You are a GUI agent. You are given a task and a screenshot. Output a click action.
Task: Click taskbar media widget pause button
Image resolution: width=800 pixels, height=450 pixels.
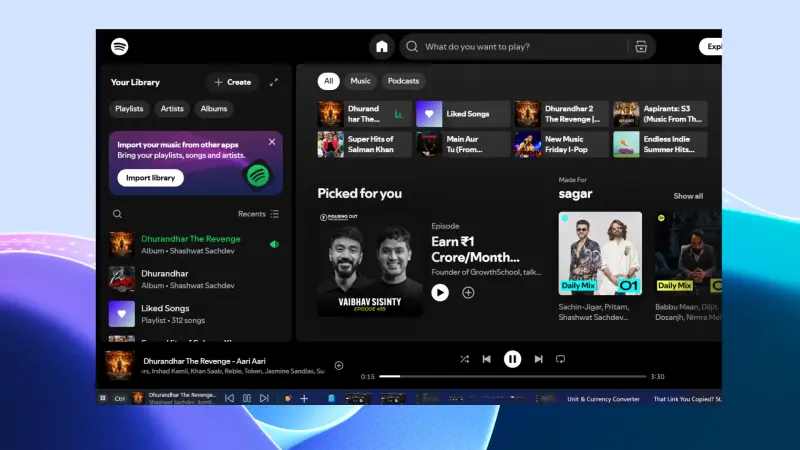point(247,398)
